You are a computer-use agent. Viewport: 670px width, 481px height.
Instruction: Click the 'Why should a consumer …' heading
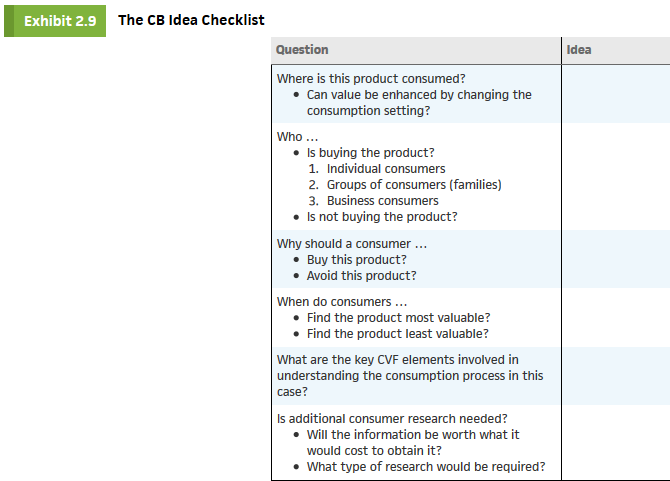tap(352, 243)
